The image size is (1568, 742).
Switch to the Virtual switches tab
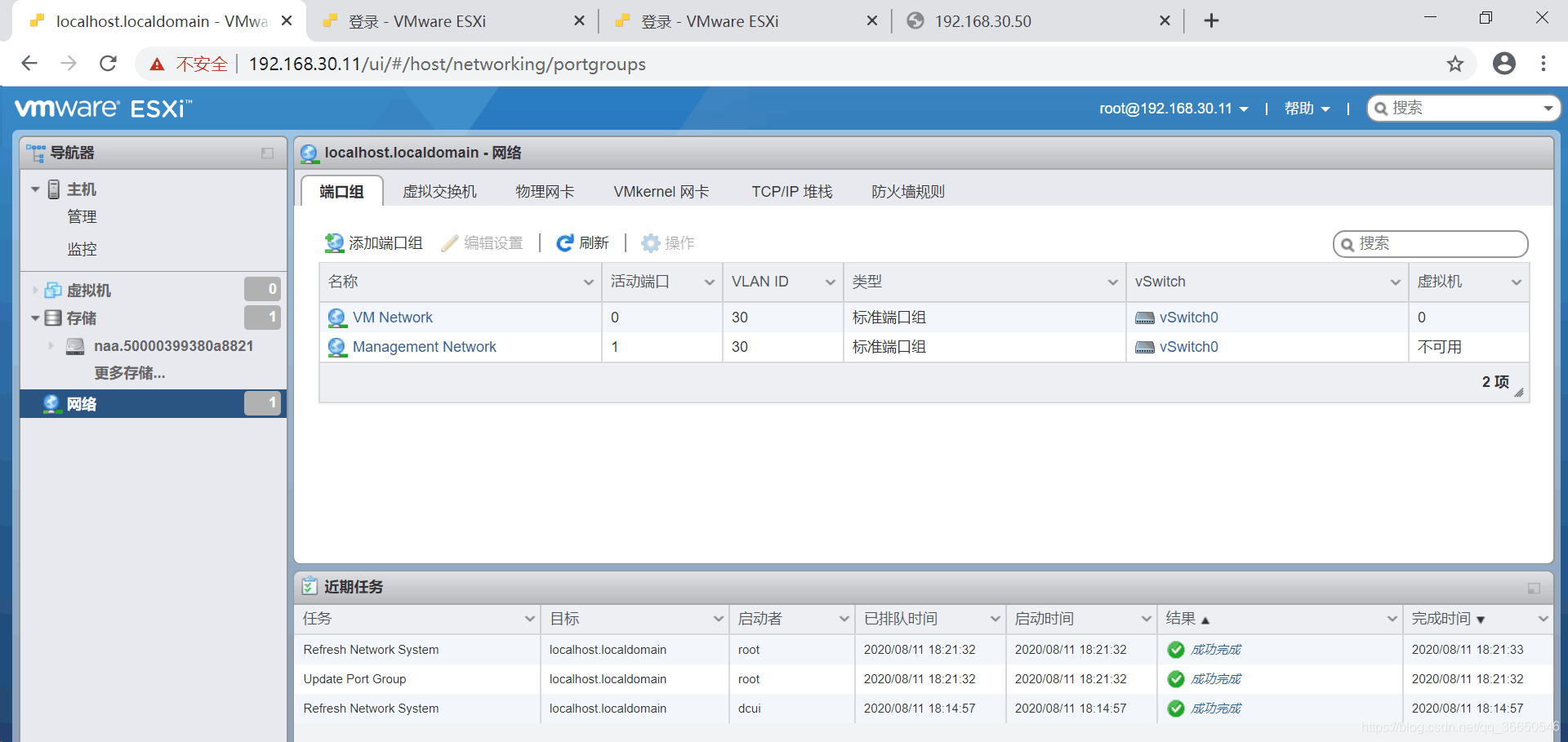click(x=439, y=191)
